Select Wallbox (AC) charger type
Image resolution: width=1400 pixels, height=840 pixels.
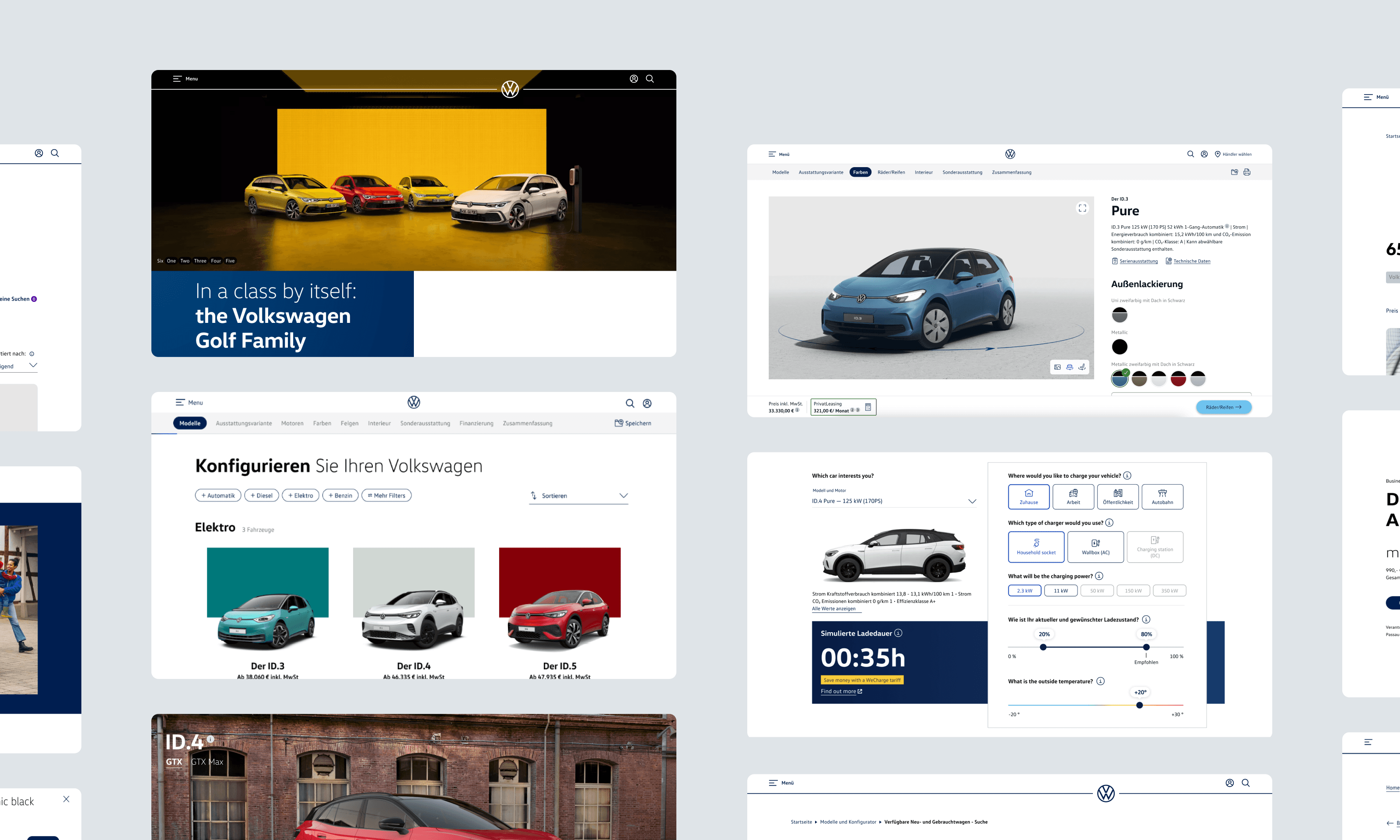pyautogui.click(x=1095, y=546)
